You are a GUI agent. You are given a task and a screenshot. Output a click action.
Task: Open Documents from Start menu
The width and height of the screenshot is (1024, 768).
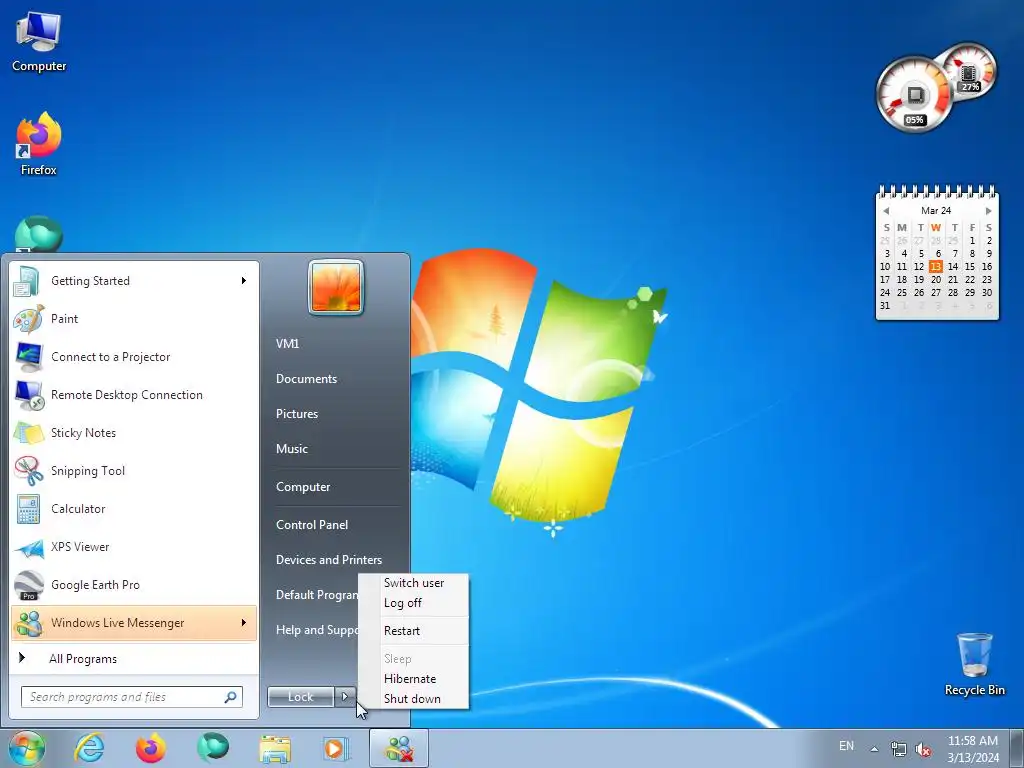(306, 379)
